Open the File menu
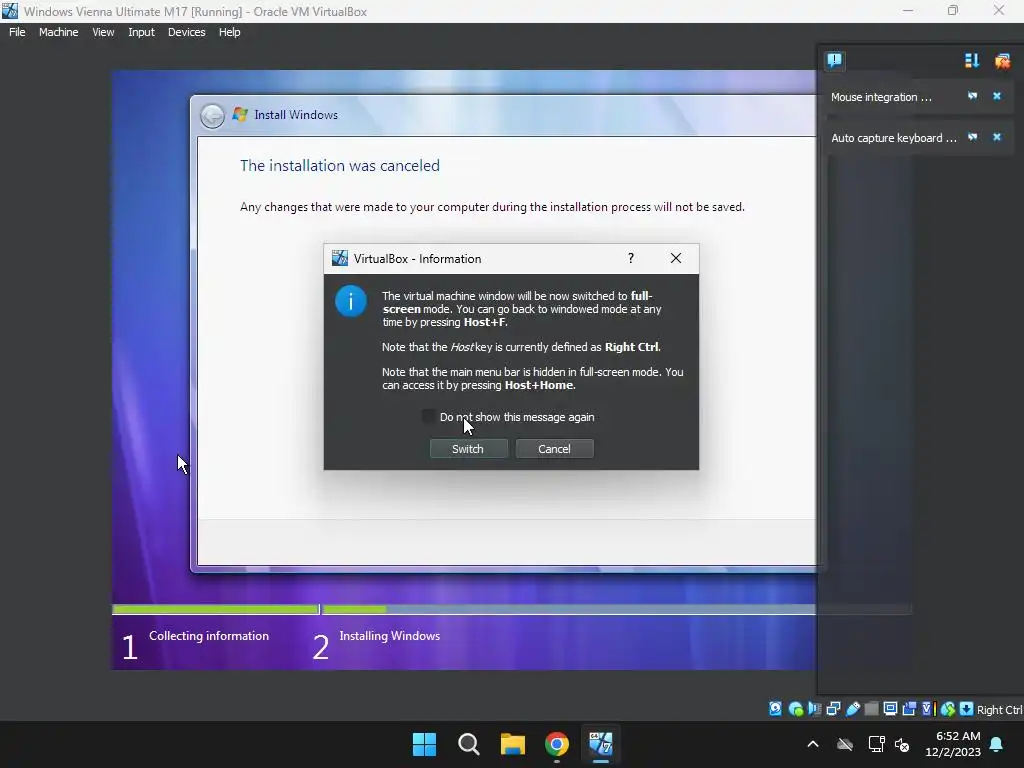 pos(17,32)
